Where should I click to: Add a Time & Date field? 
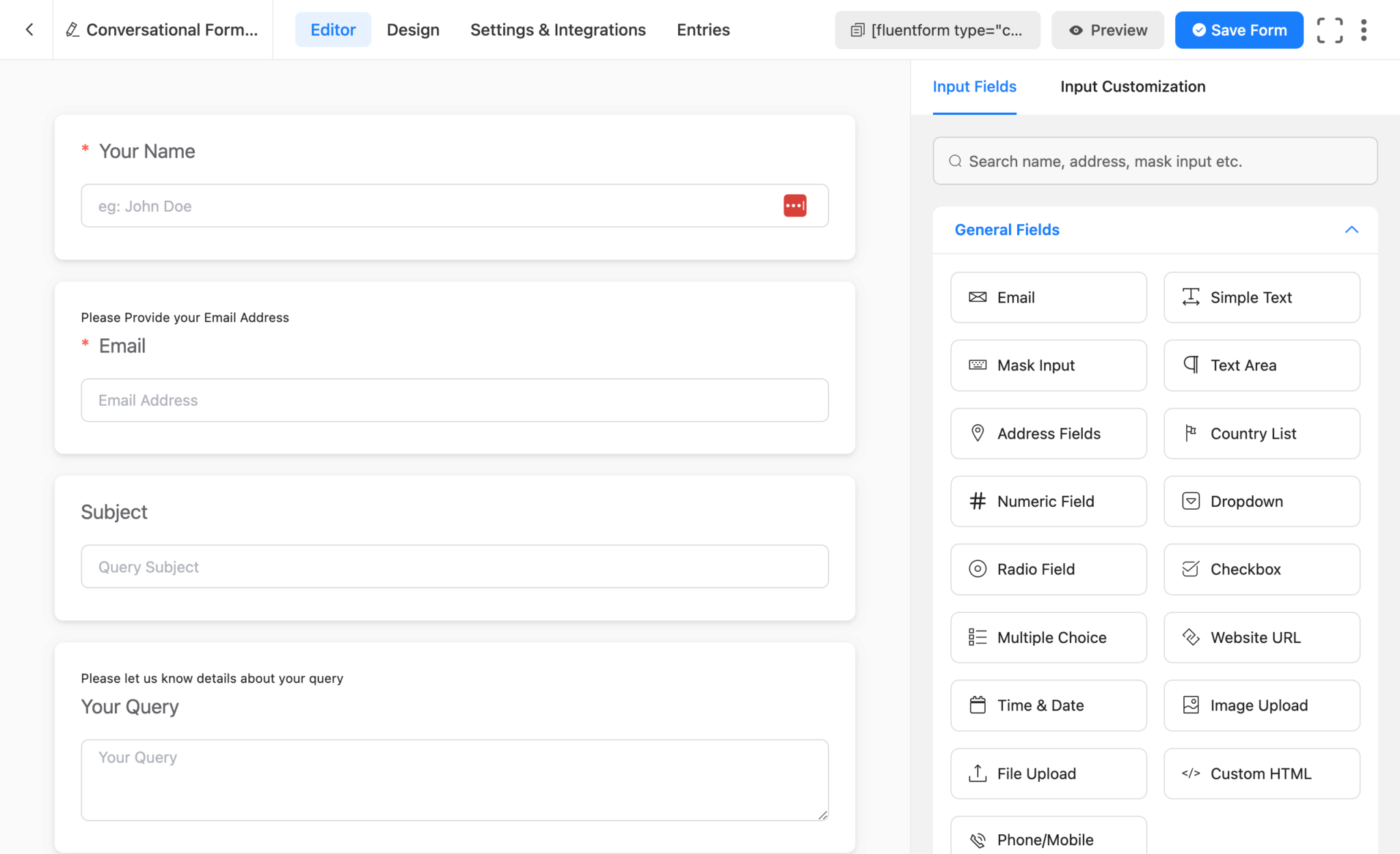point(1047,705)
